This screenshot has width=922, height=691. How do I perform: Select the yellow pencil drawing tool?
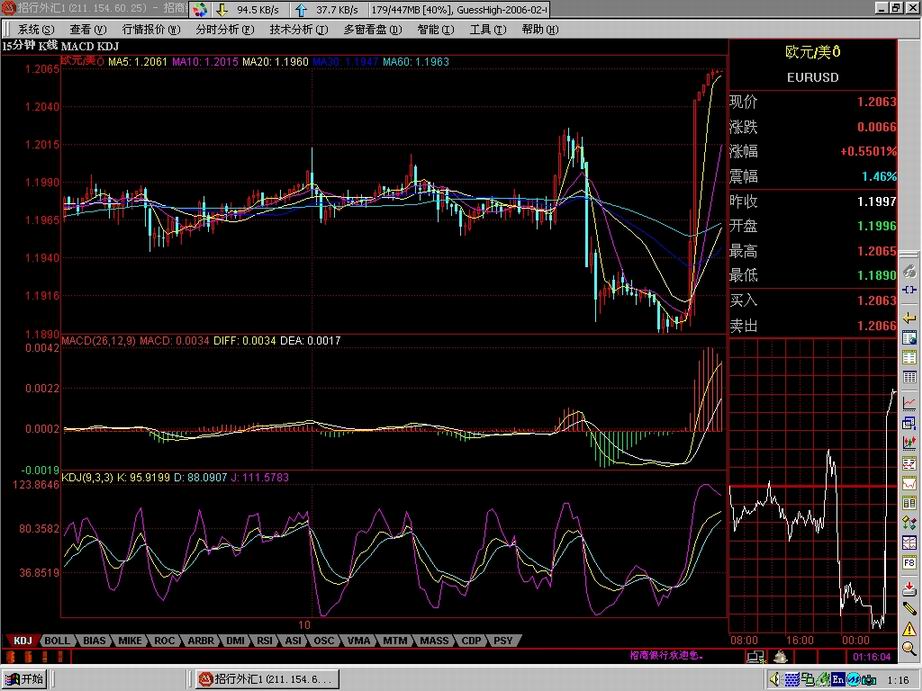910,606
